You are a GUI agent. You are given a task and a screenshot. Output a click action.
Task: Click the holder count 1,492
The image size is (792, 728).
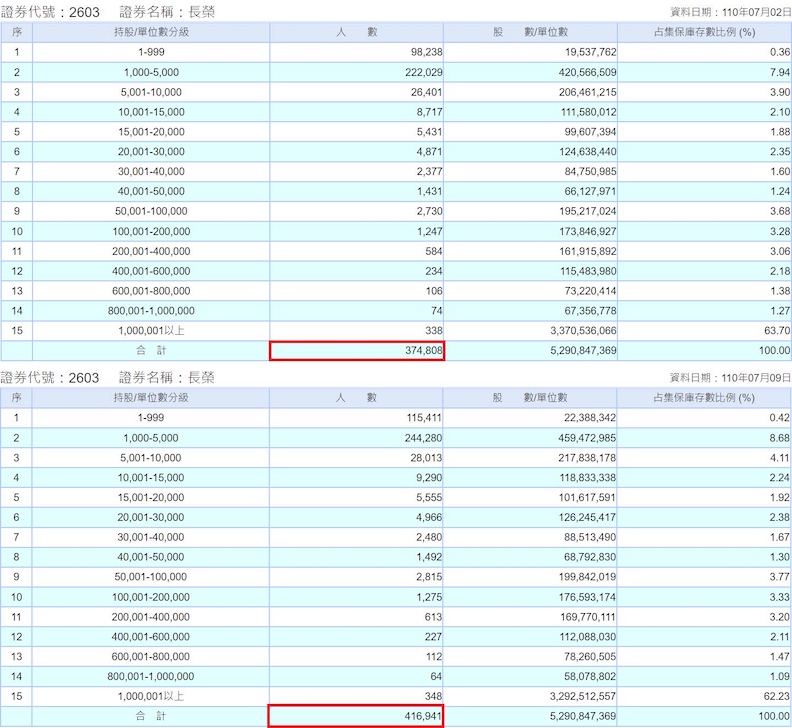[429, 557]
